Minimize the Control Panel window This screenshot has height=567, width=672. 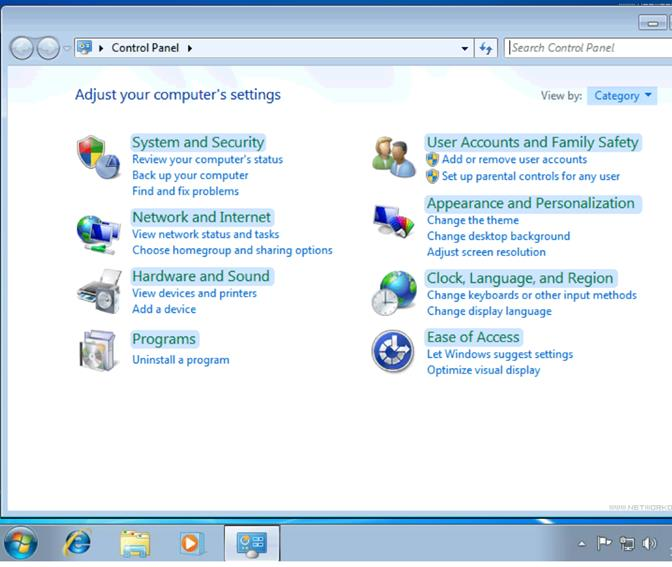tap(653, 22)
